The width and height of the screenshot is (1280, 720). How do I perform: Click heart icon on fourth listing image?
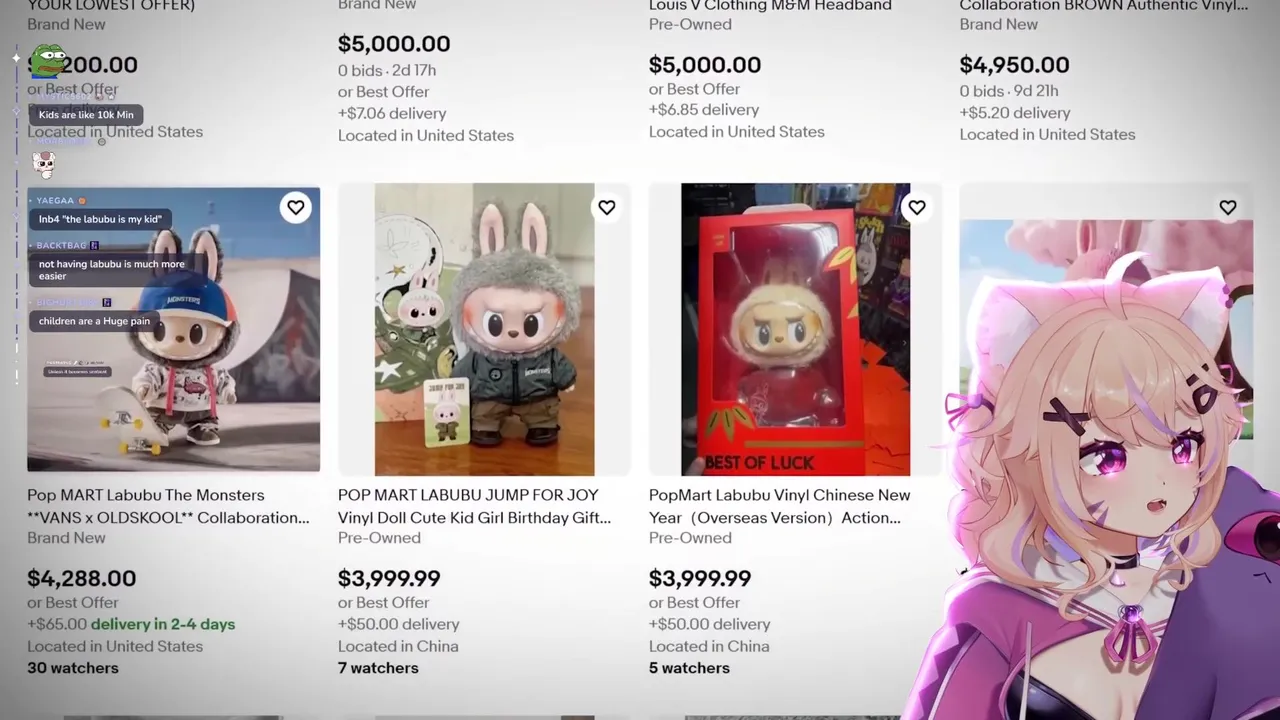tap(1228, 207)
